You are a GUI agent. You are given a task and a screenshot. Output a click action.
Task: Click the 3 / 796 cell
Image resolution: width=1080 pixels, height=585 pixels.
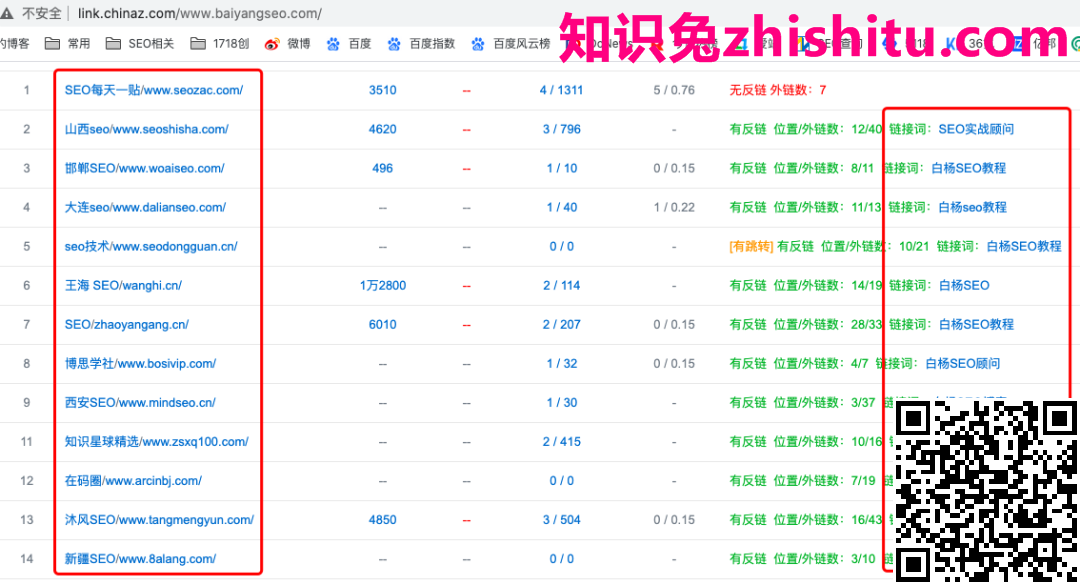pyautogui.click(x=561, y=129)
